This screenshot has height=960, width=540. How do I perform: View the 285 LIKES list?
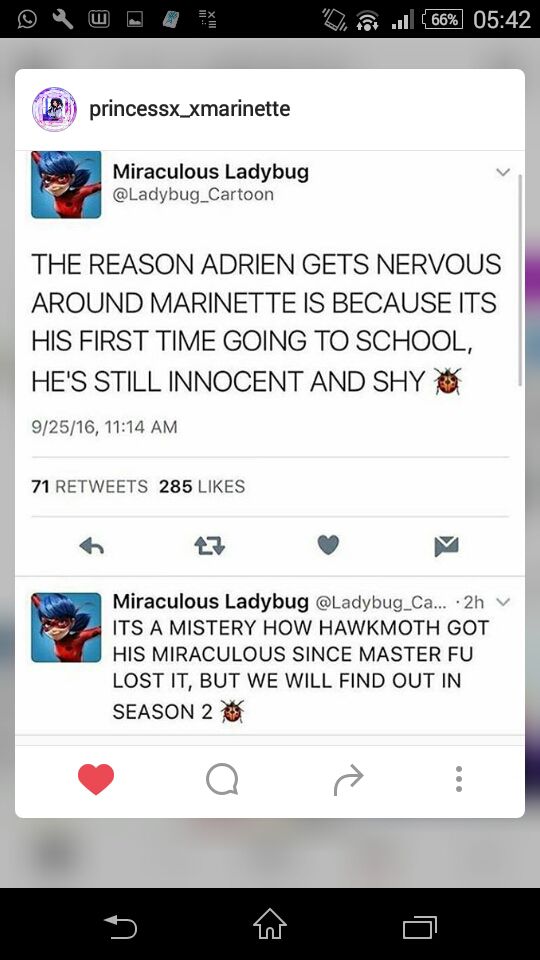(202, 487)
